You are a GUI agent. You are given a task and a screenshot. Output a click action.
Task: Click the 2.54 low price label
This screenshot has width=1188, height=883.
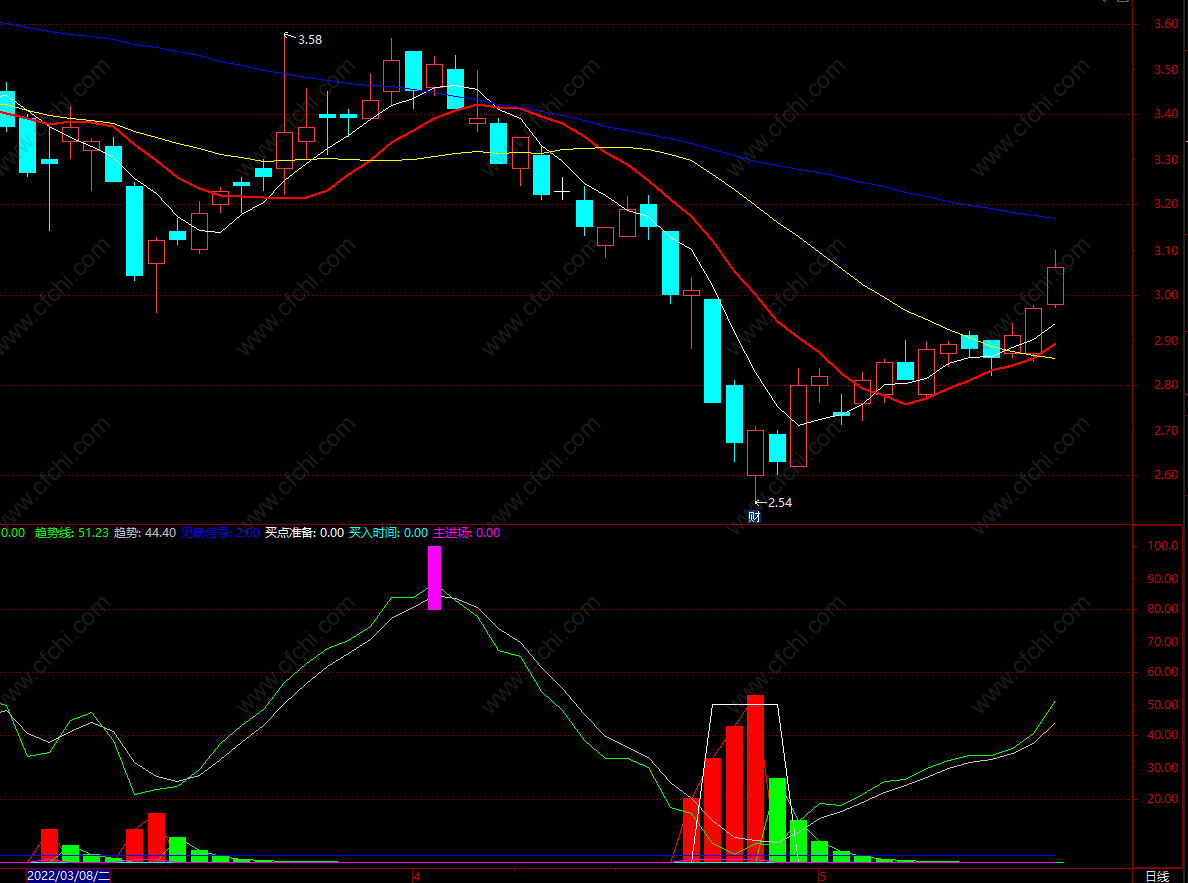click(x=780, y=503)
